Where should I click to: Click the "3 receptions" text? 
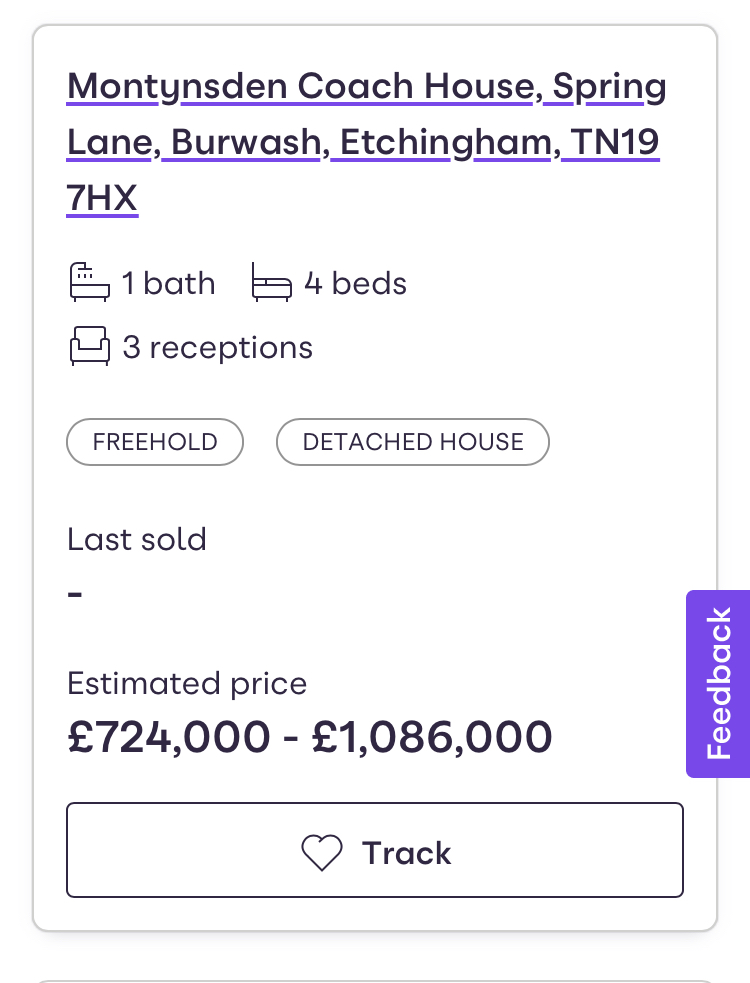217,348
